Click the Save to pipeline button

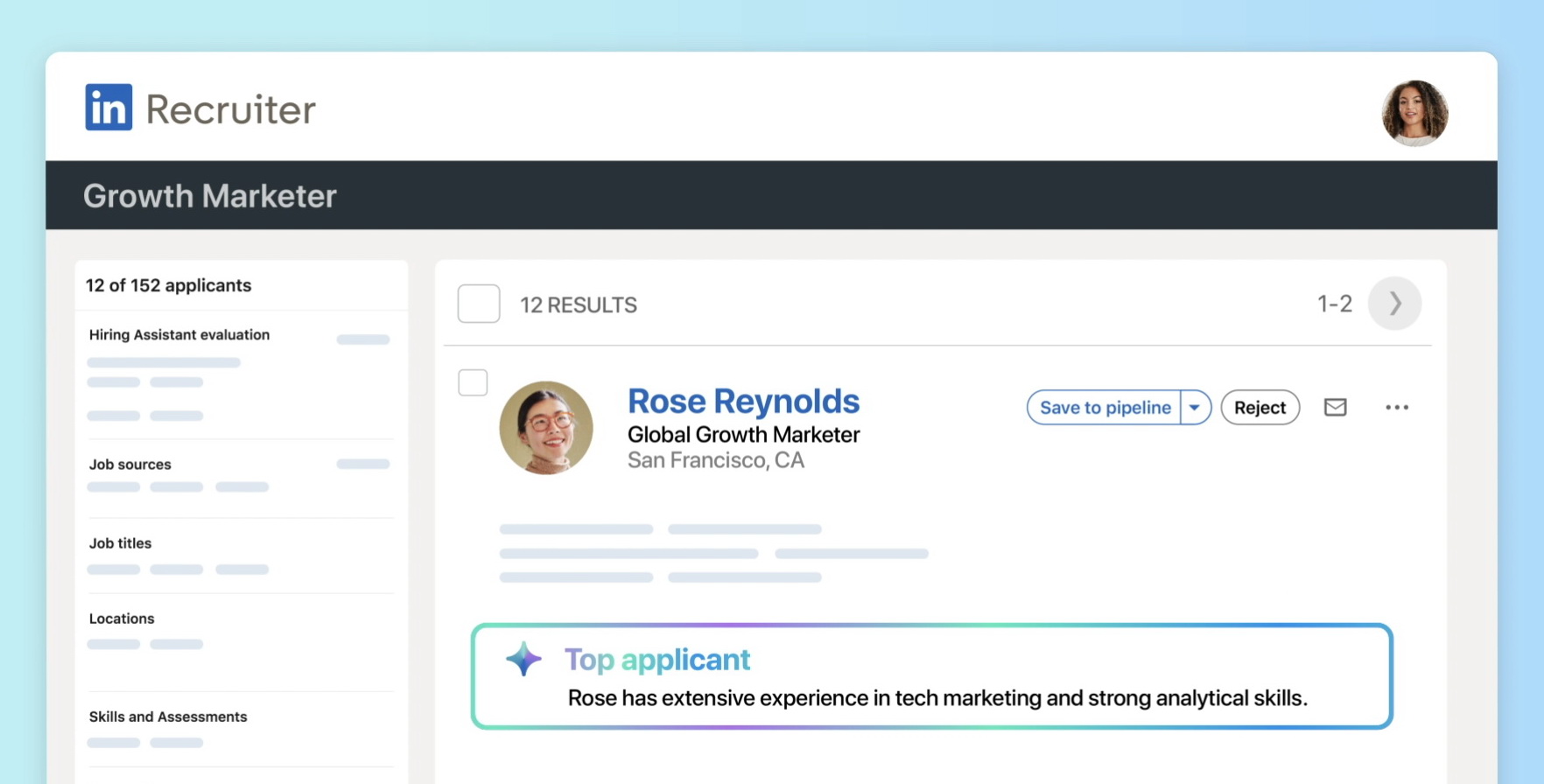coord(1105,408)
